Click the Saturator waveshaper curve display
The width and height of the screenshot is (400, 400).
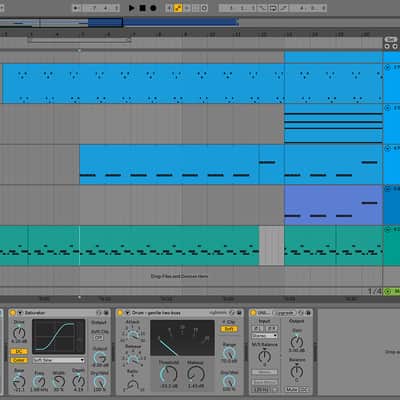tap(59, 336)
